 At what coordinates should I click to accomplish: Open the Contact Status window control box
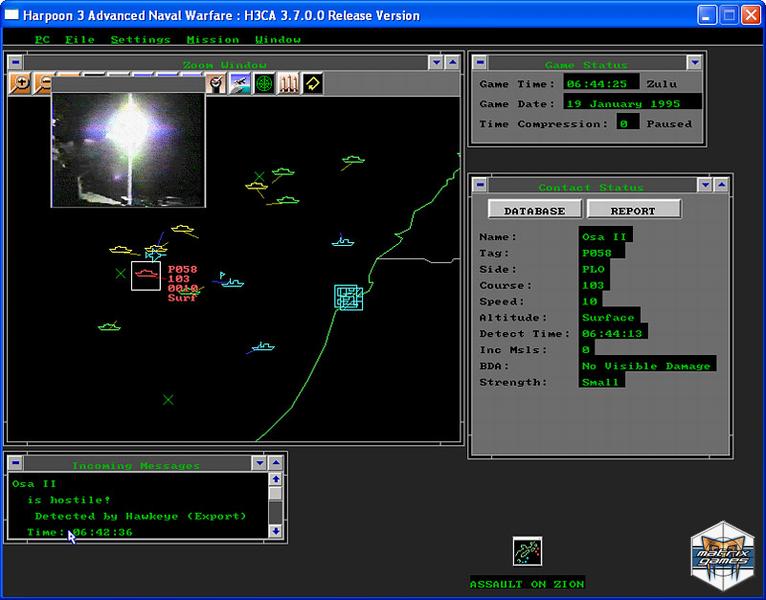click(x=479, y=185)
